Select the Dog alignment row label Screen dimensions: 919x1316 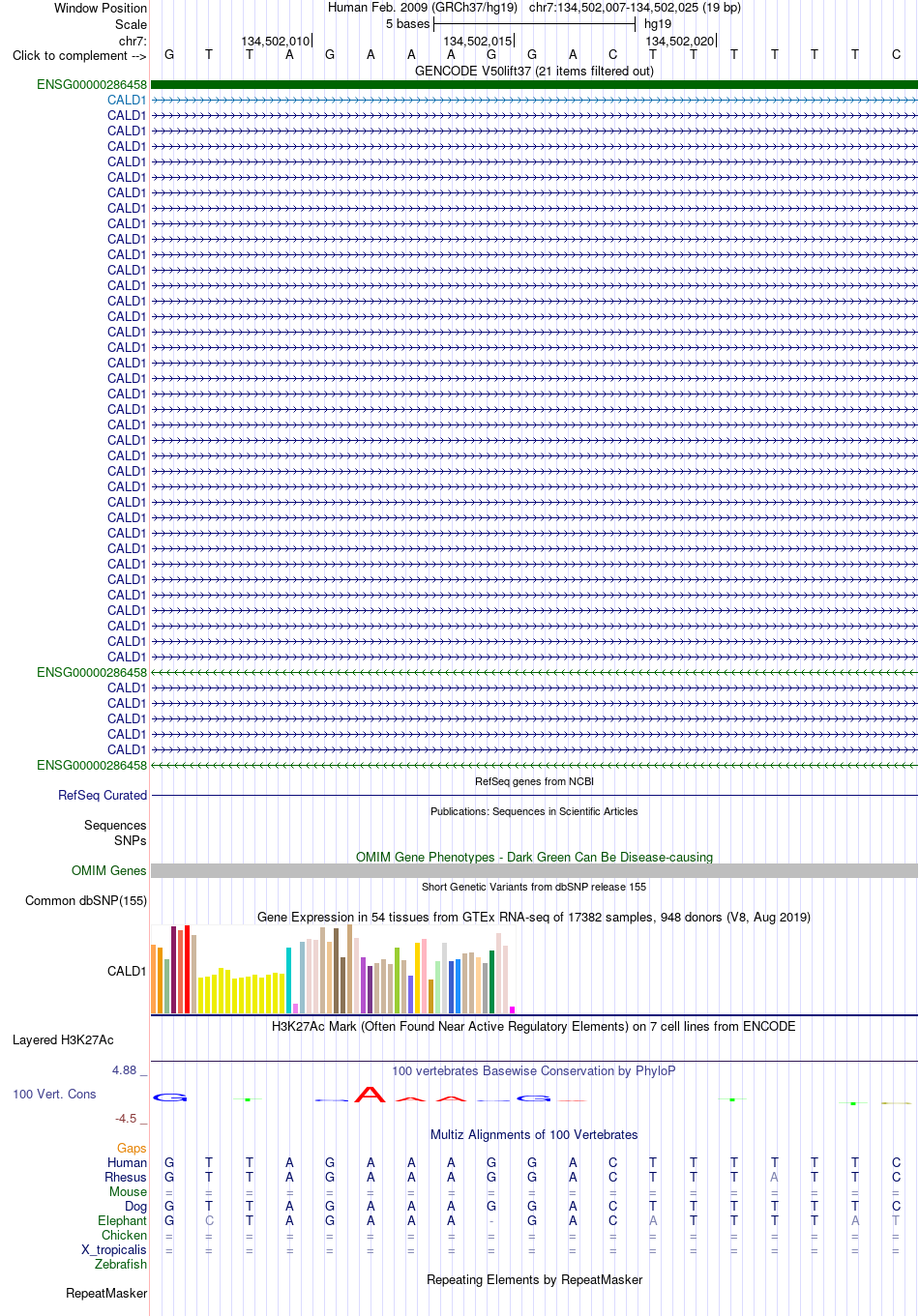(x=135, y=1206)
